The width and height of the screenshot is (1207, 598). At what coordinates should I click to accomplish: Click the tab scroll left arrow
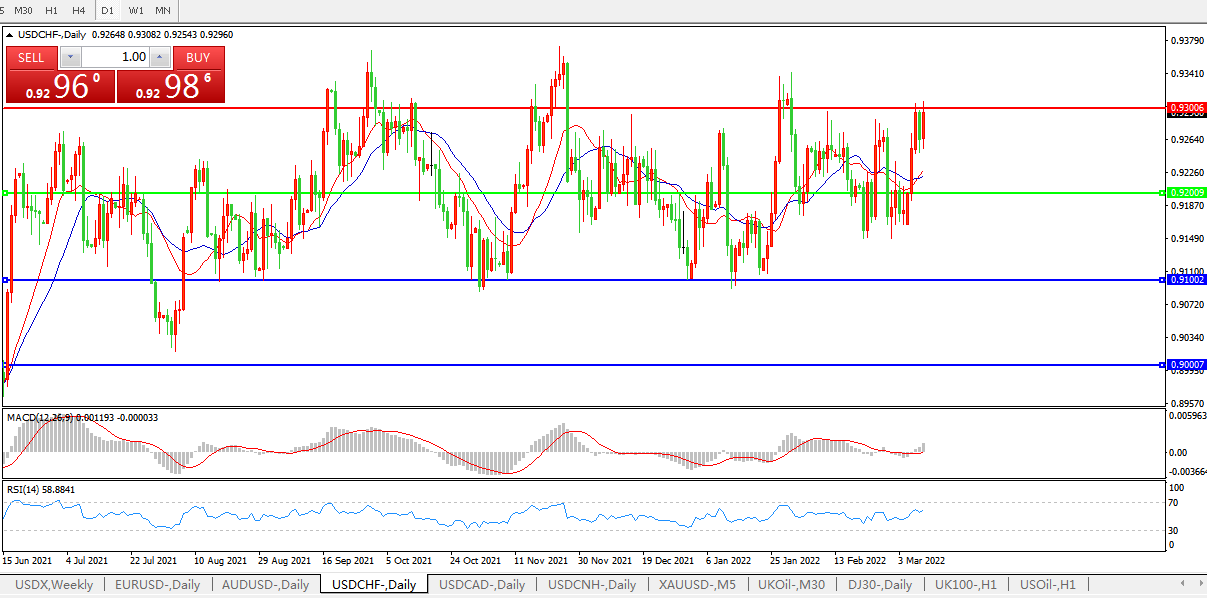point(1185,583)
